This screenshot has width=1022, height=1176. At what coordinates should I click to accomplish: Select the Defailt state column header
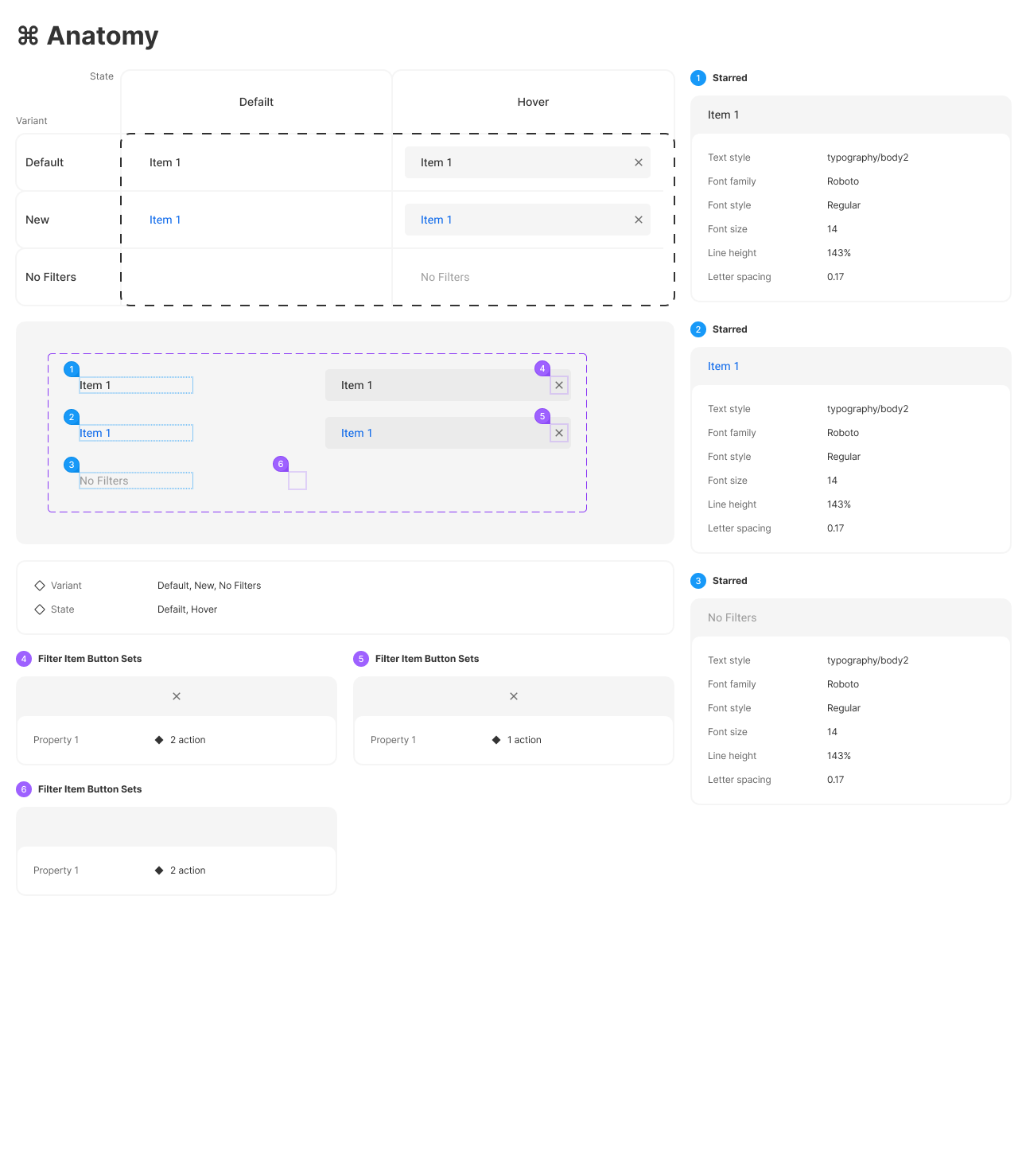click(256, 102)
